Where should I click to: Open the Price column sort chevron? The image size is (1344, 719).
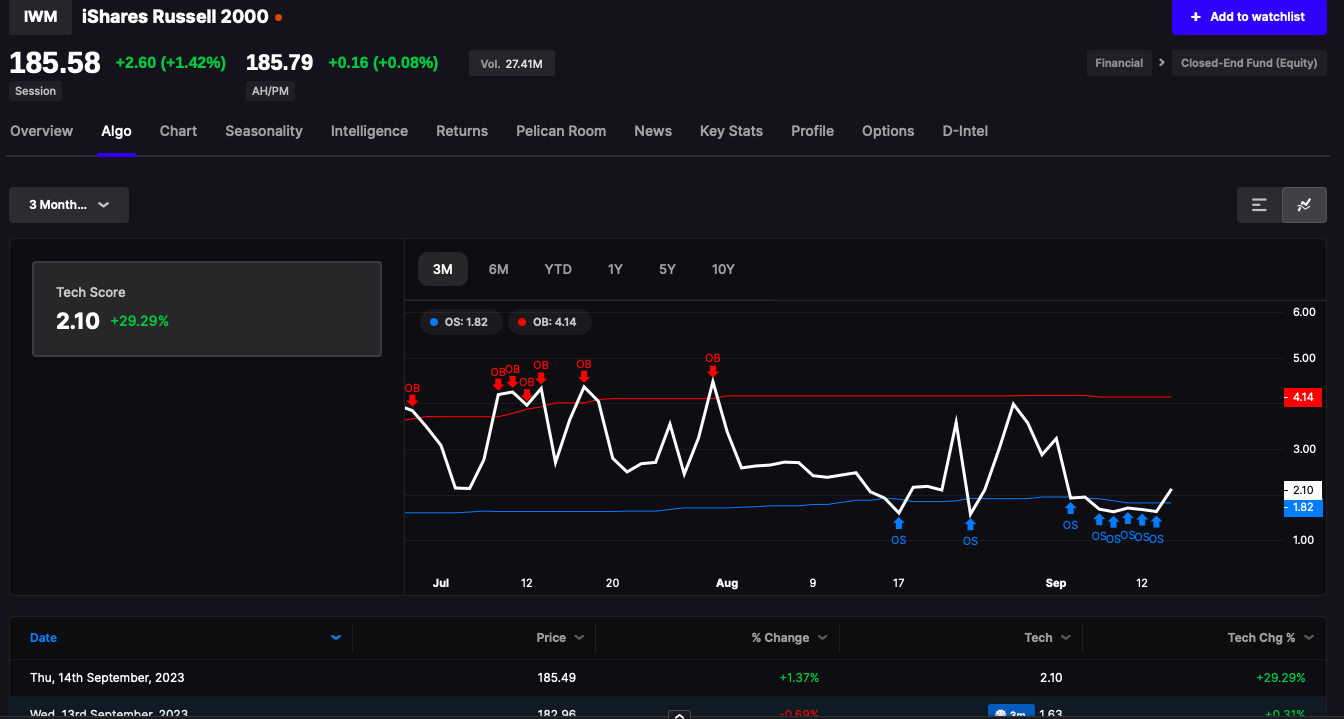pos(579,638)
